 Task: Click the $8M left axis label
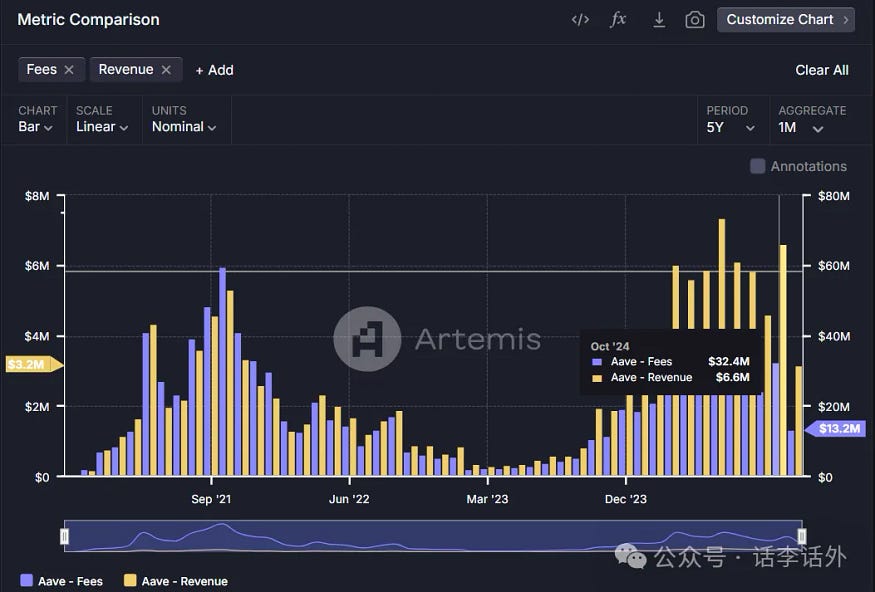(x=37, y=196)
